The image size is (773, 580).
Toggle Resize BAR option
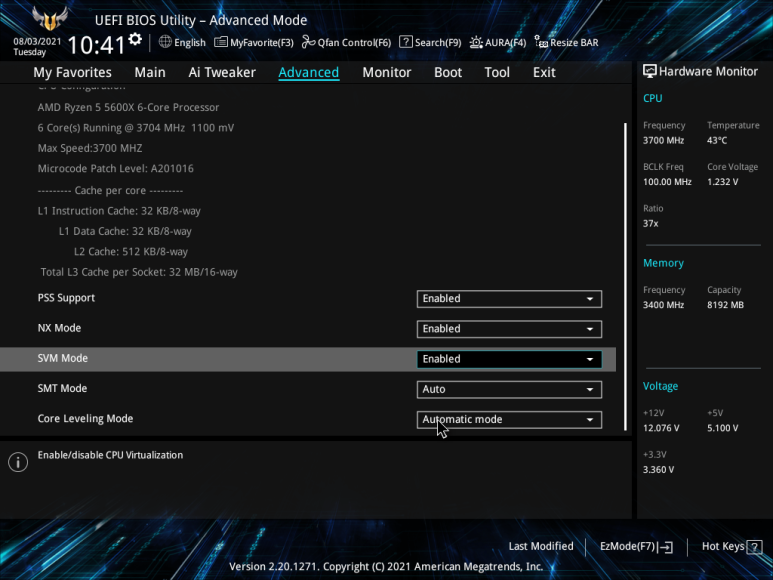pos(567,42)
